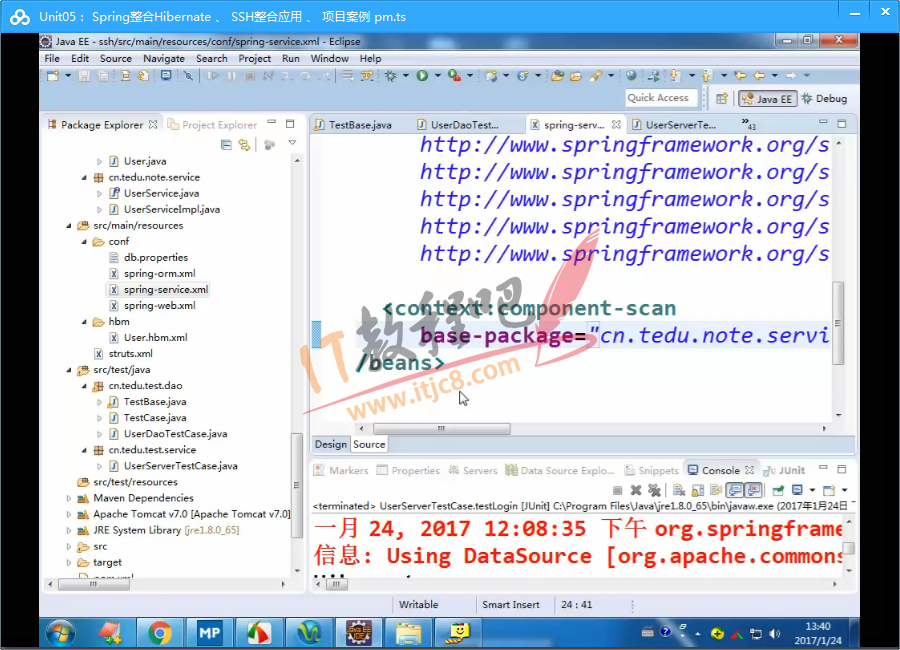Viewport: 900px width, 650px height.
Task: Click Previous Annotation arrow icon
Action: pos(707,75)
